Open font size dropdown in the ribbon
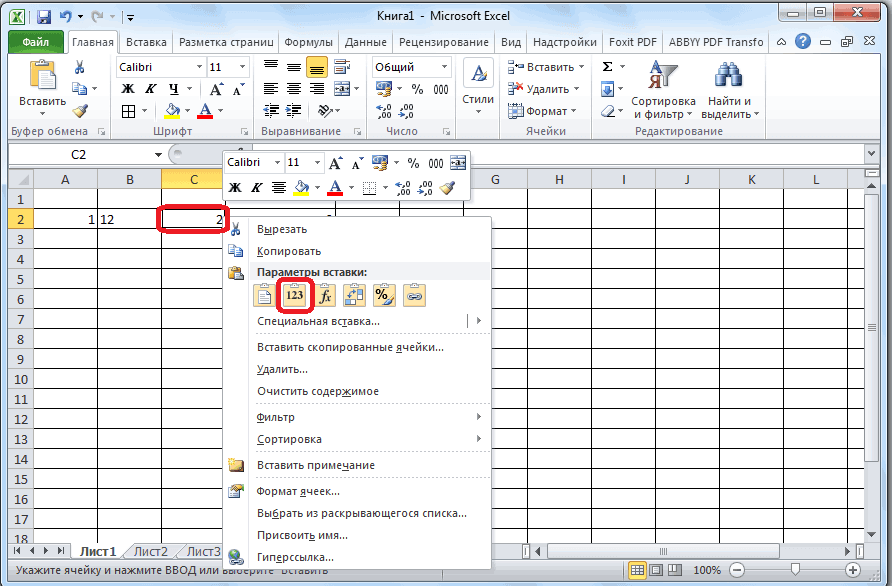Screen dimensions: 892x586 [242, 67]
